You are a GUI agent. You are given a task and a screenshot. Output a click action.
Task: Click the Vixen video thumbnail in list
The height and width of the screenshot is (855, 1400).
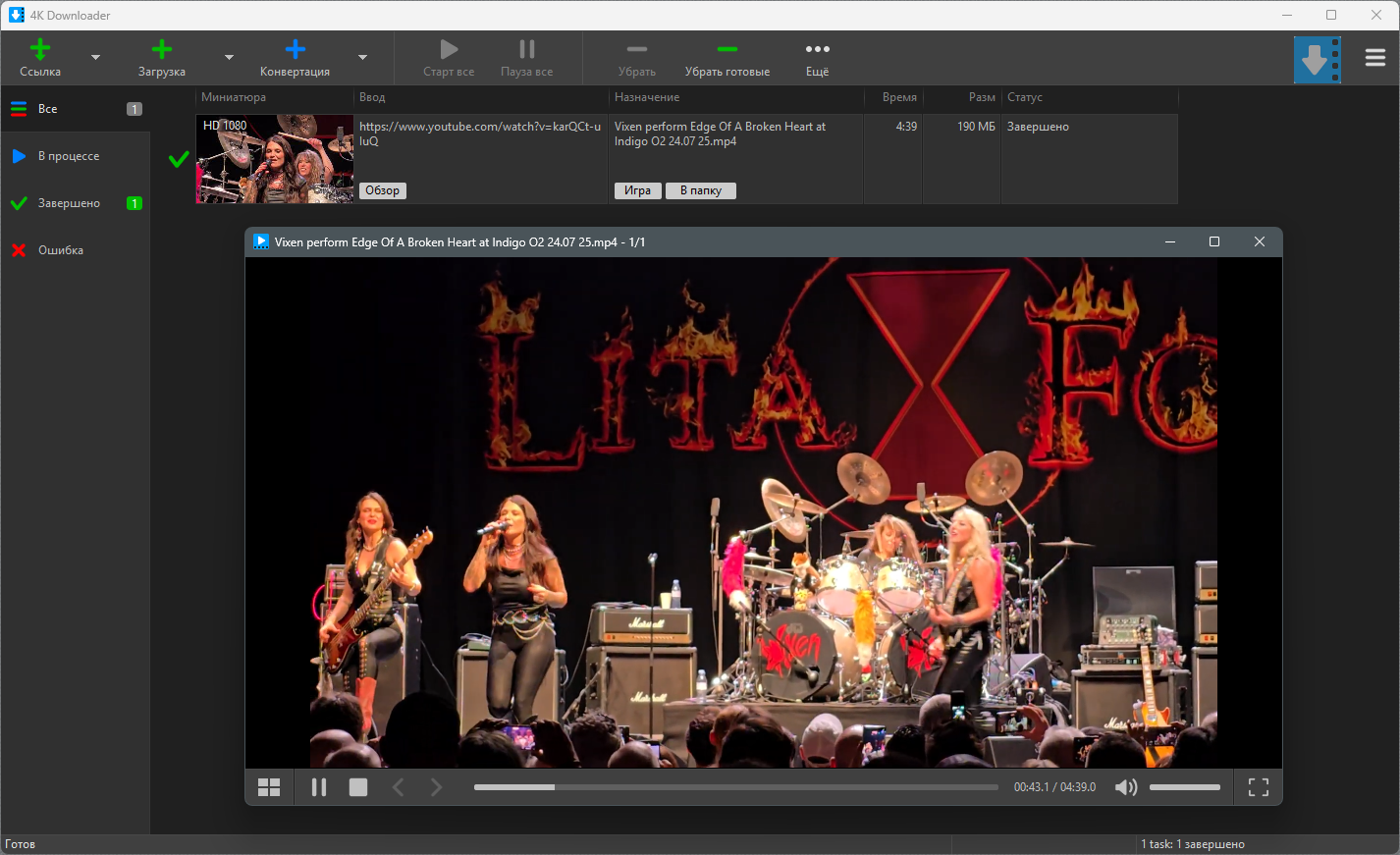275,159
